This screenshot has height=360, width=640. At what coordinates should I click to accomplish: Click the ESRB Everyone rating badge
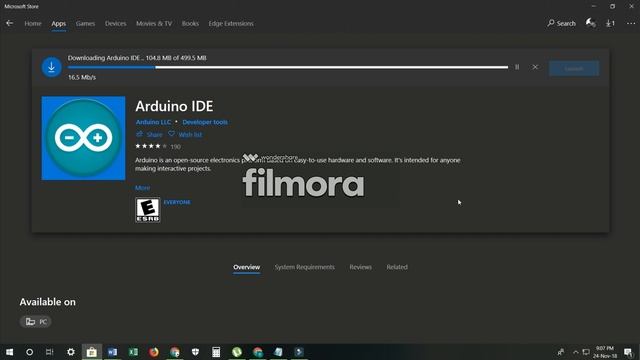[148, 210]
